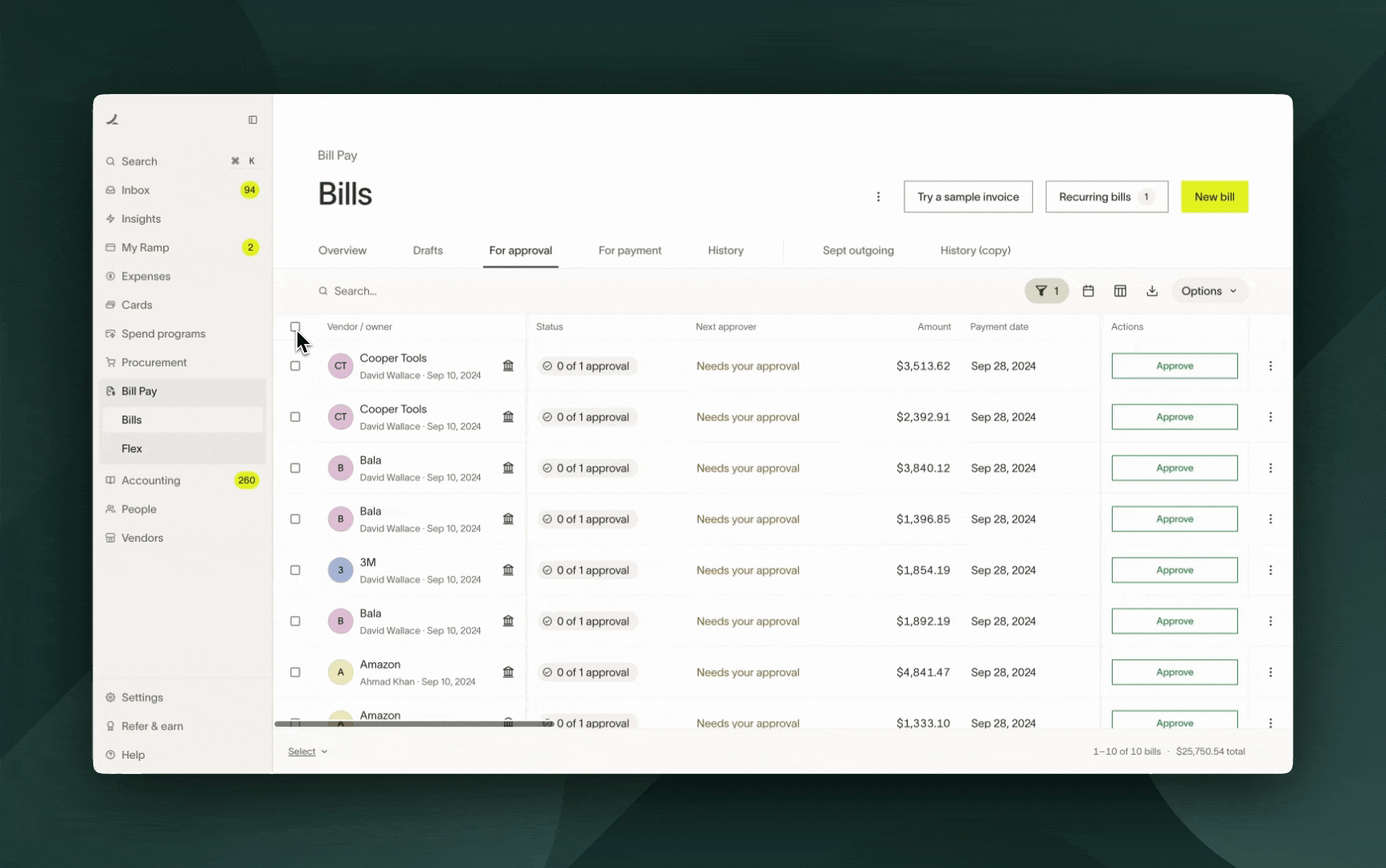Click the search magnifier icon in table toolbar
Screen dimensions: 1386x868
(323, 291)
